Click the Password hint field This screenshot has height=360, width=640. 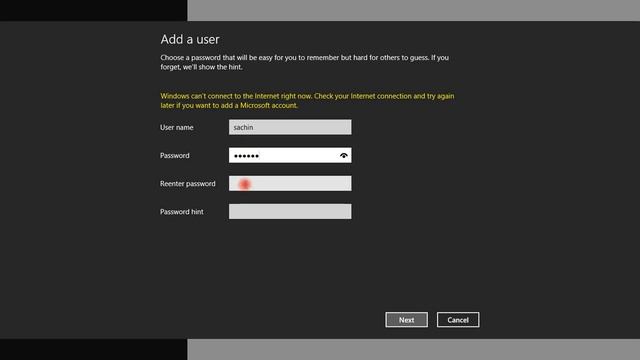point(290,211)
